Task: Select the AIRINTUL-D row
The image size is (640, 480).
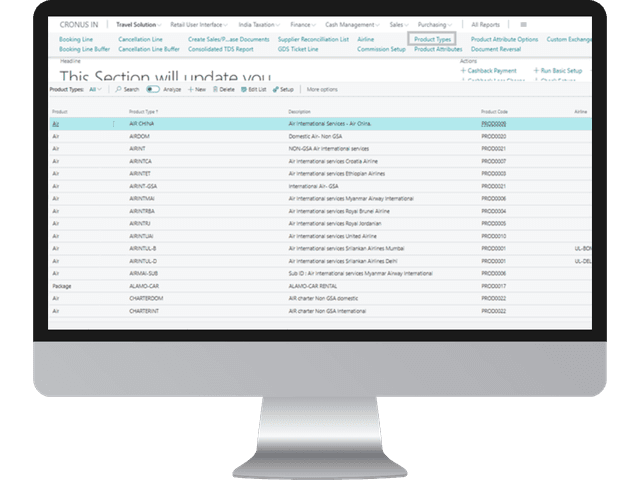Action: (320, 261)
